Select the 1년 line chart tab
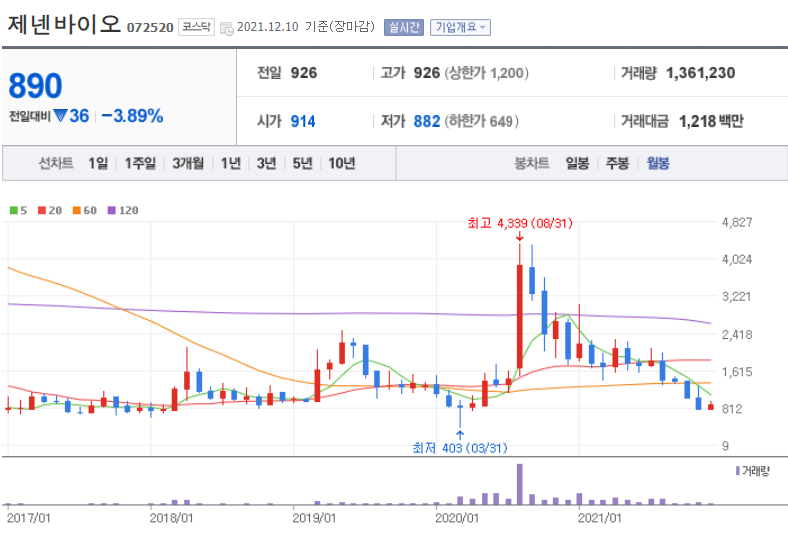 (231, 163)
